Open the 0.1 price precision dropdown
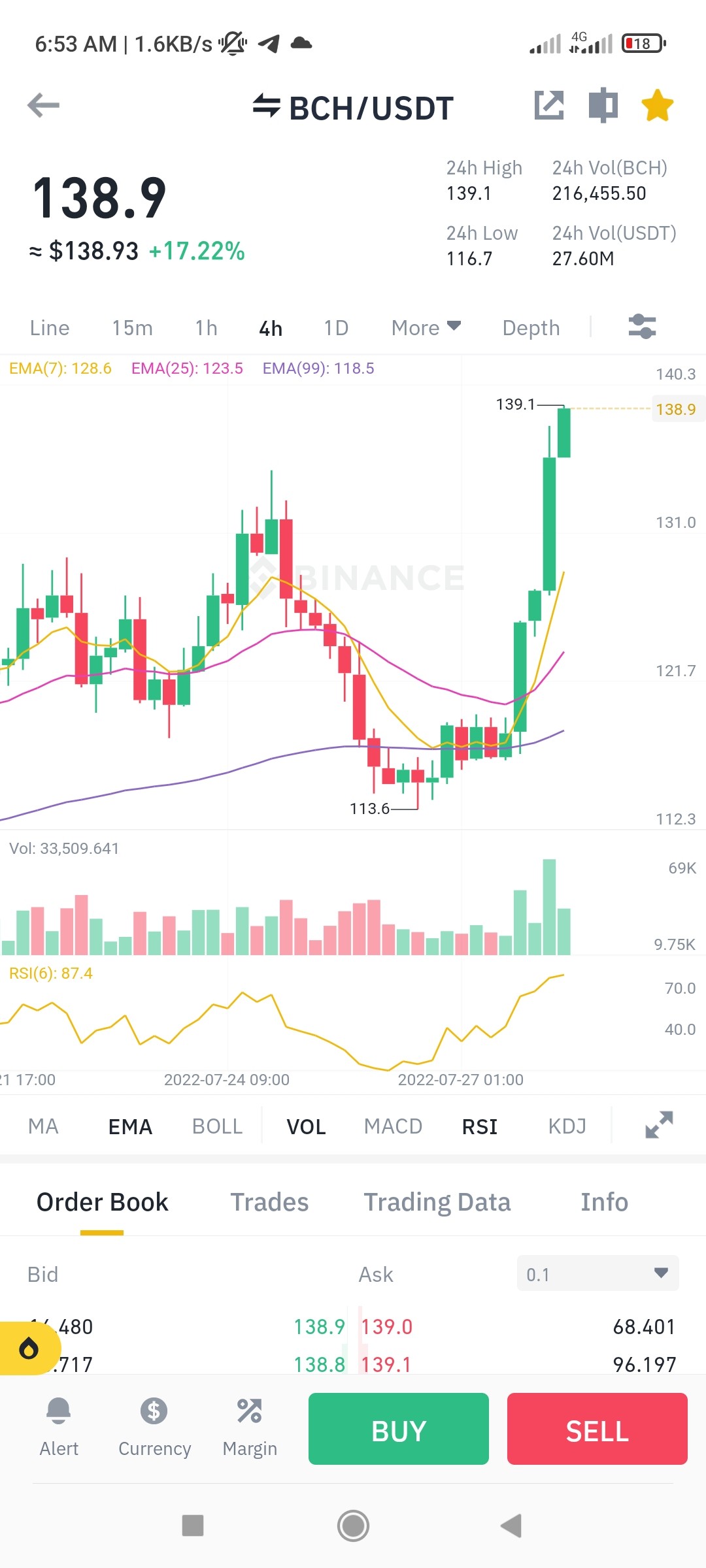The image size is (706, 1568). click(597, 1273)
